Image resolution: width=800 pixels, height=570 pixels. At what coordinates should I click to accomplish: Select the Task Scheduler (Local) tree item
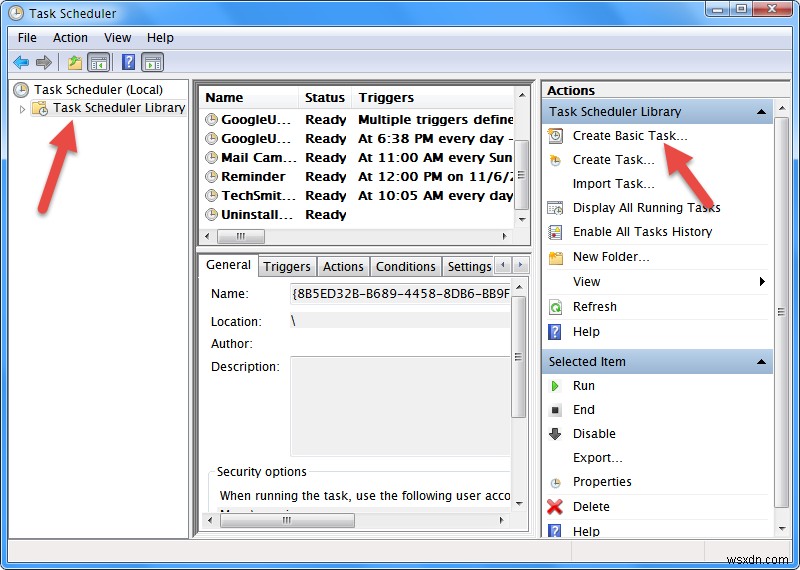click(98, 90)
